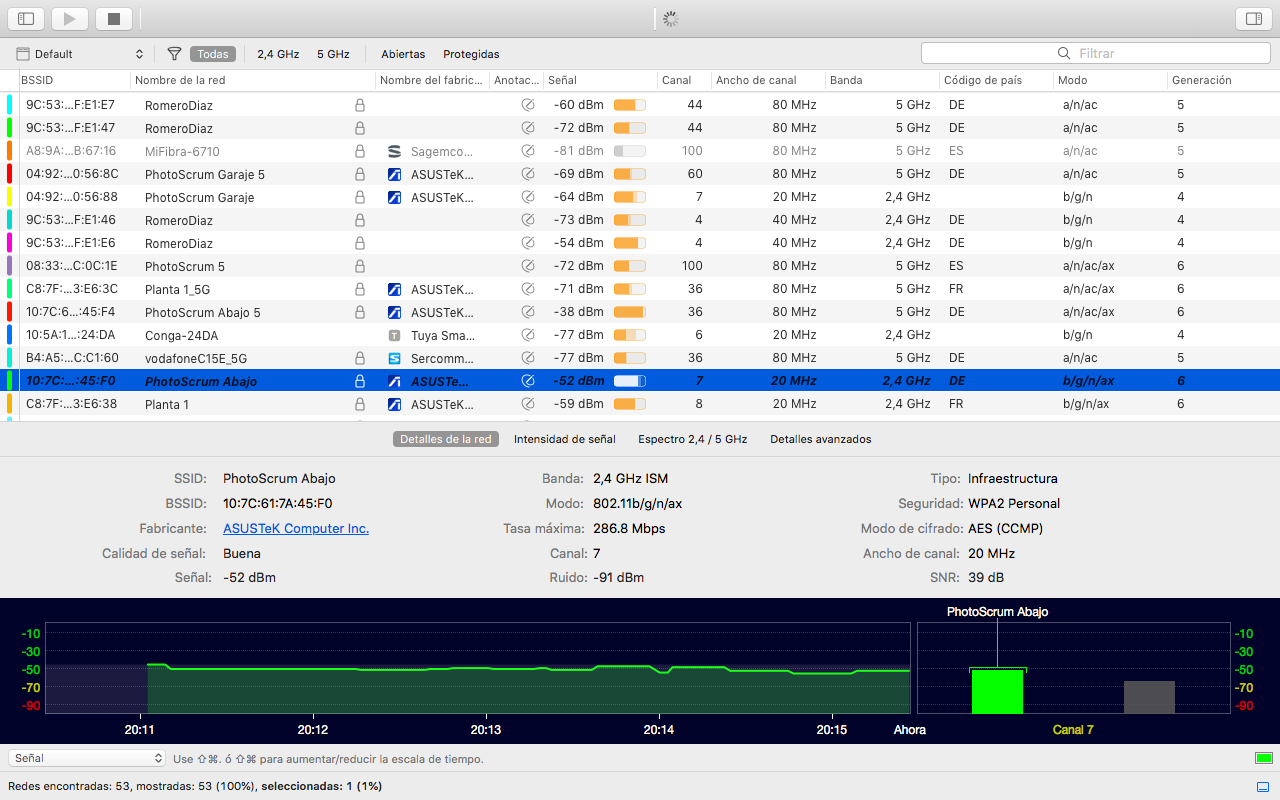Select the vodafoneC15E_5G network row
Screen dimensions: 1280x800
[x=640, y=358]
